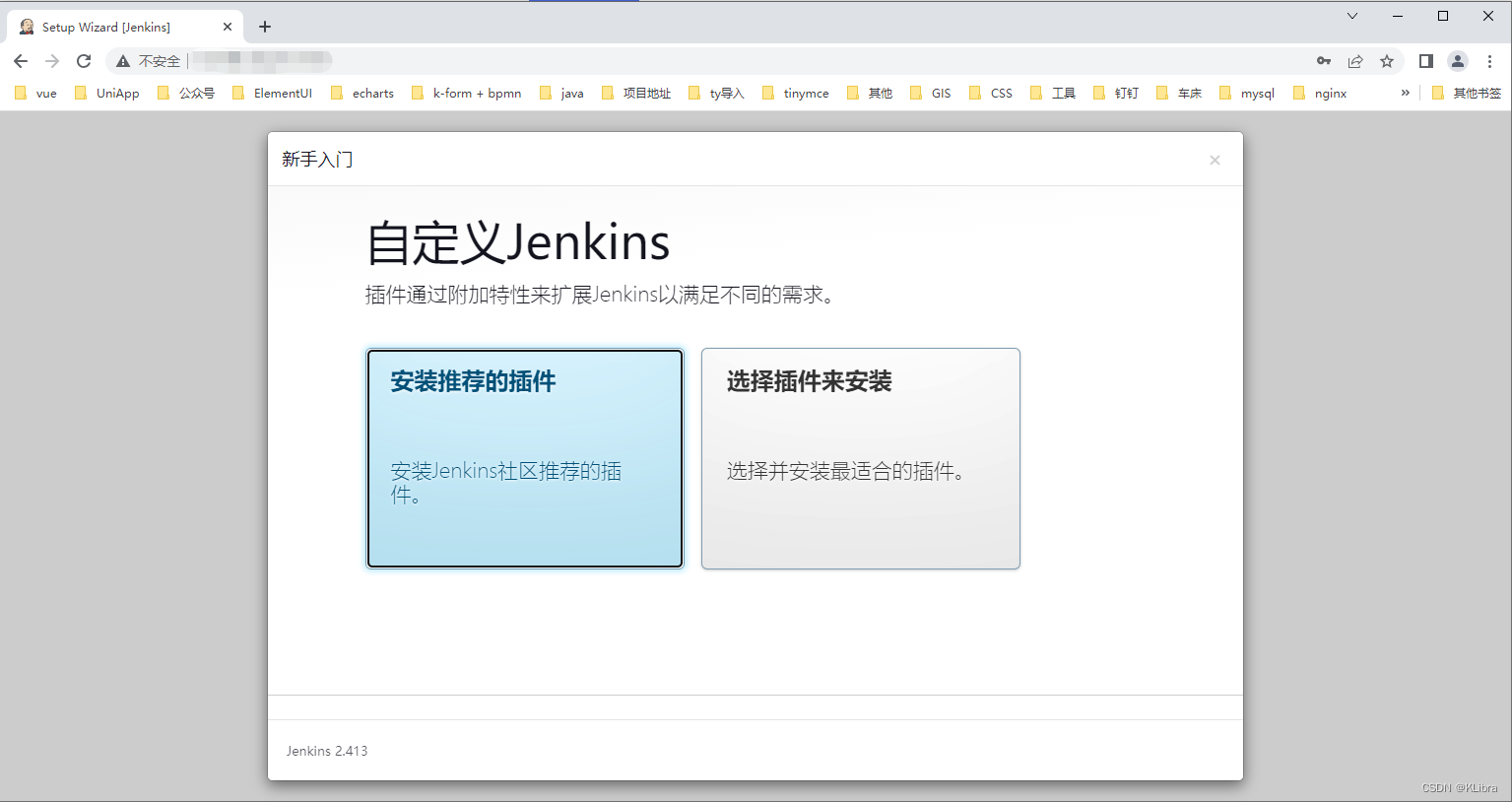Open the UniApp bookmark folder
This screenshot has height=802, width=1512.
[107, 94]
